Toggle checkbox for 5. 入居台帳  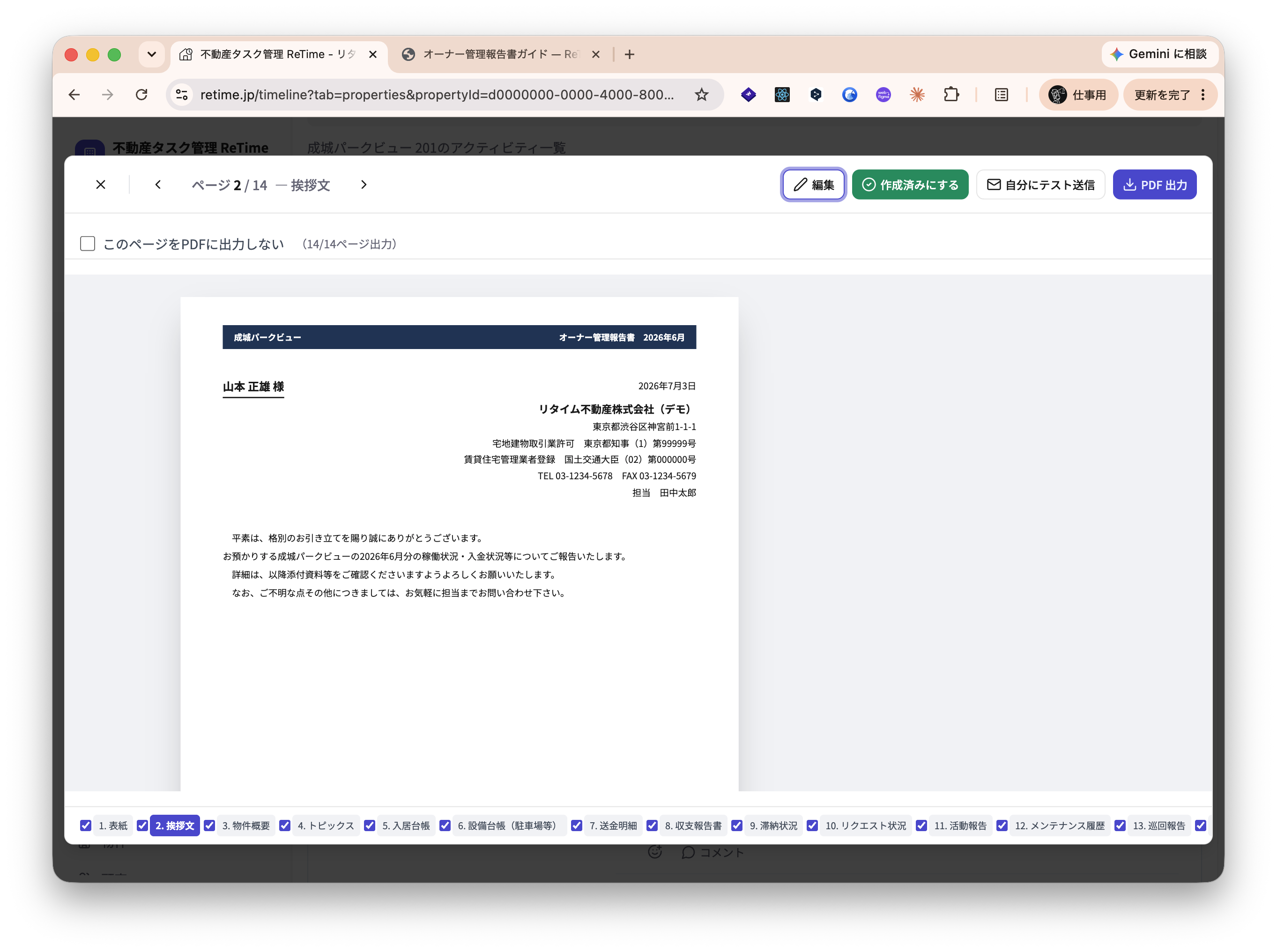point(370,825)
